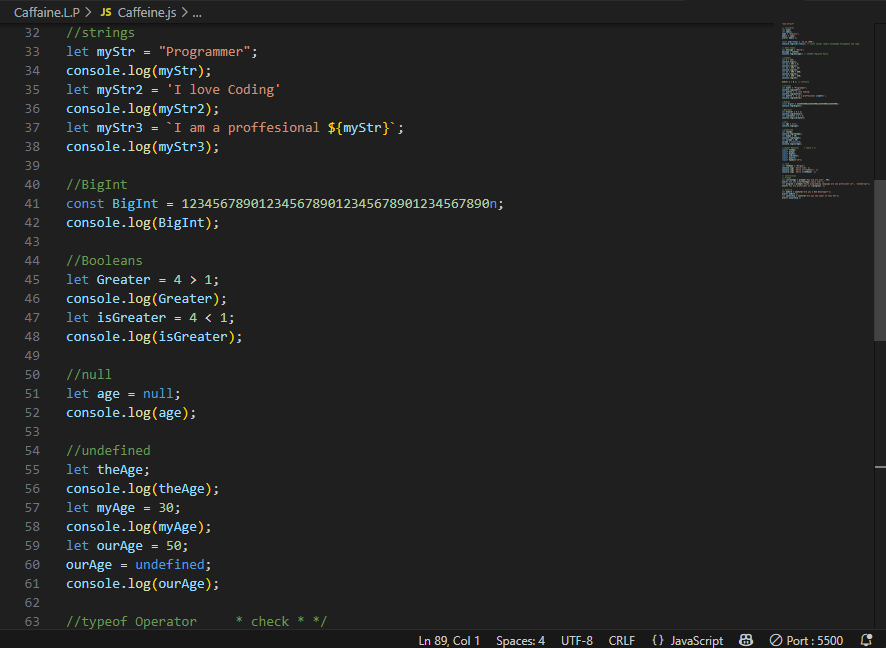Expand the breadcrumb ellipsis symbol list
The image size is (886, 648).
point(196,13)
